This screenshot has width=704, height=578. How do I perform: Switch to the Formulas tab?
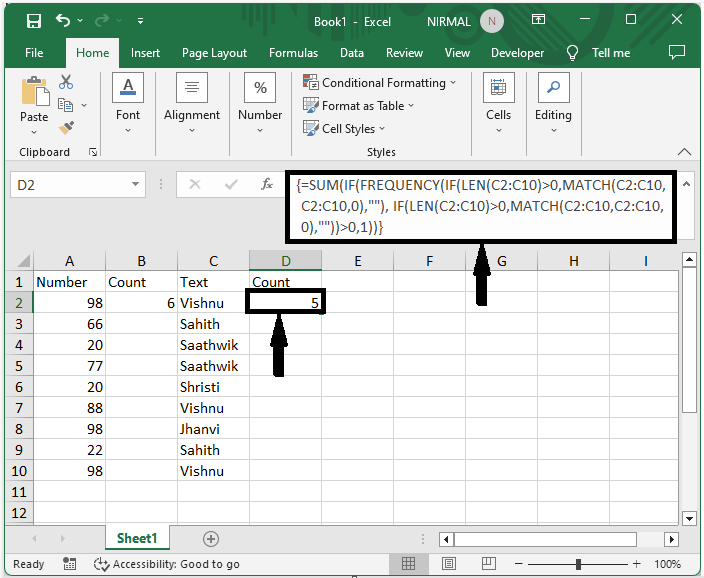pyautogui.click(x=293, y=53)
